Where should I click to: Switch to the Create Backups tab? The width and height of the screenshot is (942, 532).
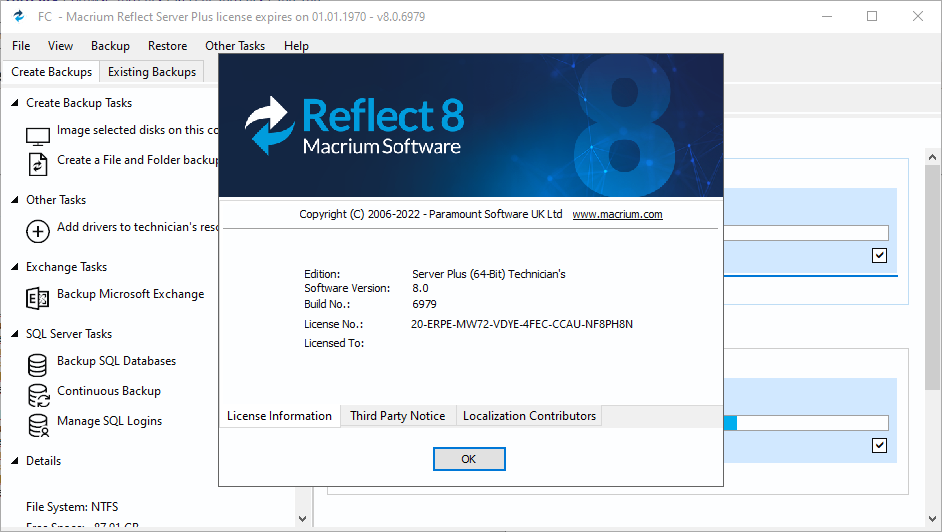(x=51, y=72)
